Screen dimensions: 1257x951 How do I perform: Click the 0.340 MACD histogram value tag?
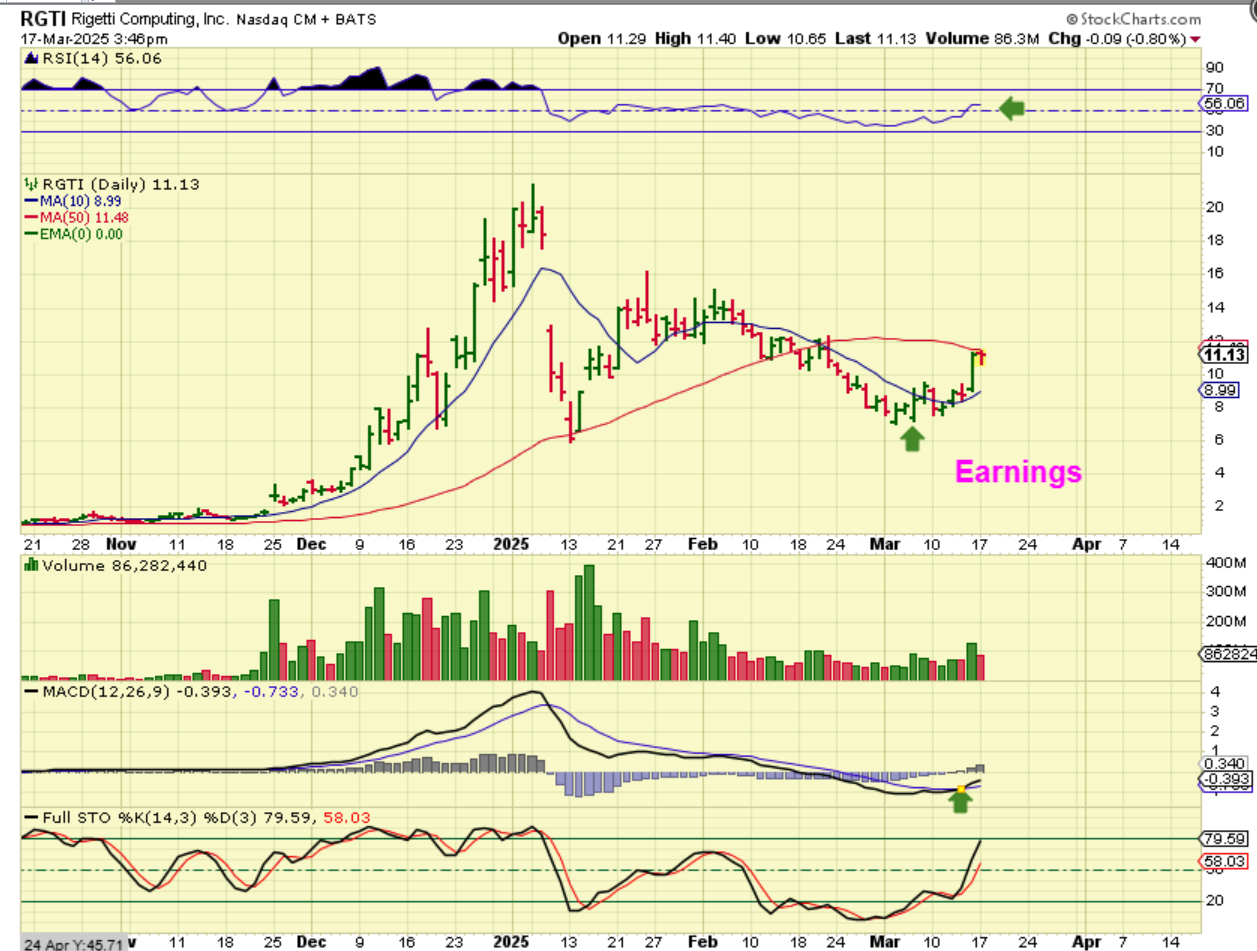[x=1224, y=763]
